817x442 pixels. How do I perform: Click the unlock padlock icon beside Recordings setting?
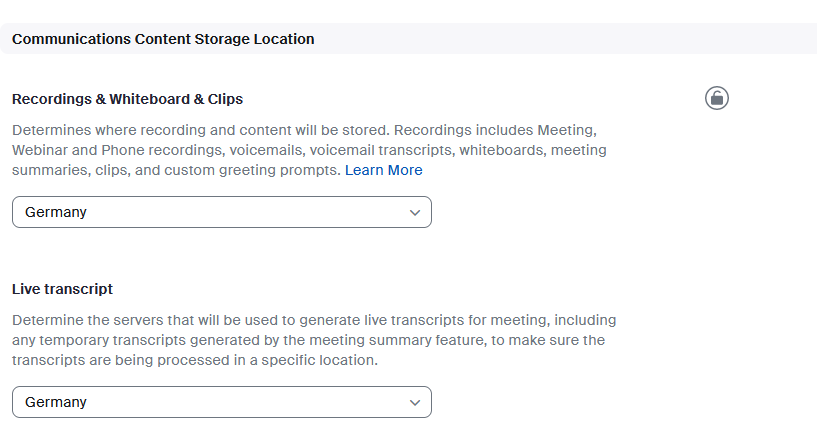point(717,98)
